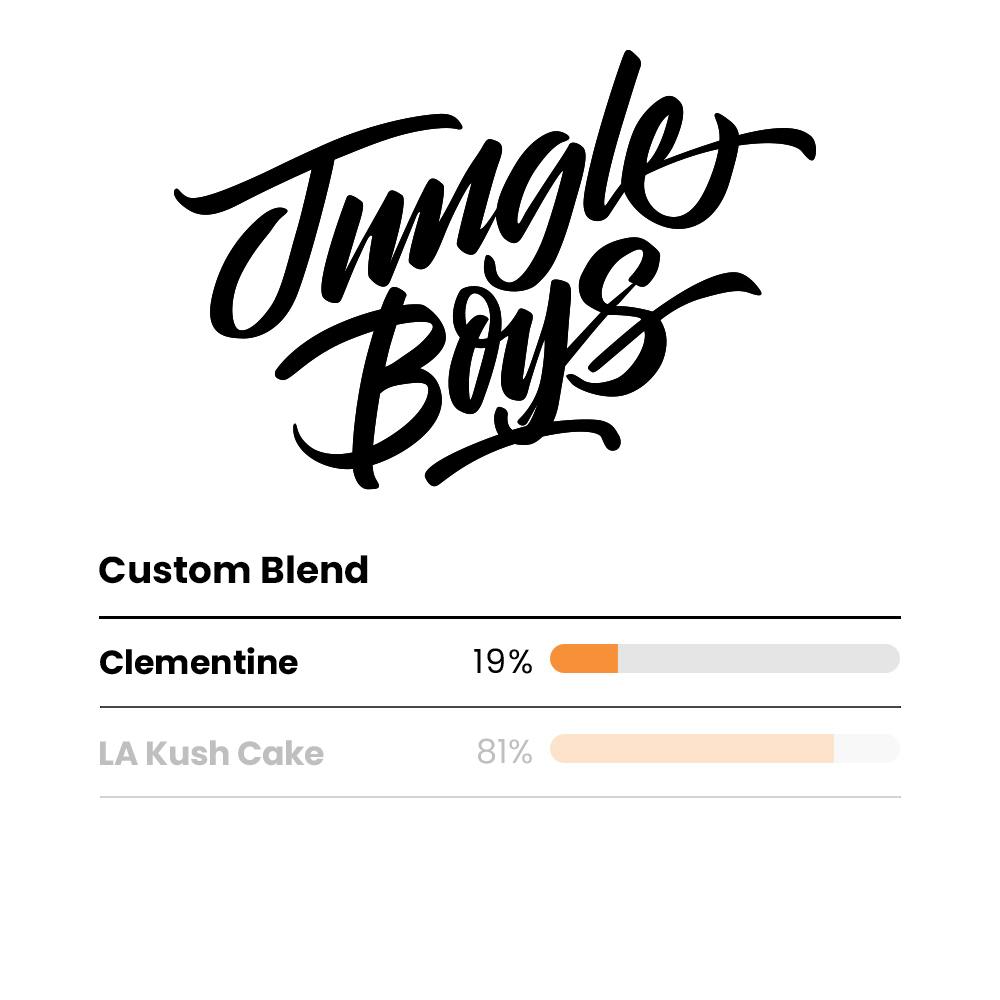Image resolution: width=1000 pixels, height=1000 pixels.
Task: Select the LA Kush Cake strain label
Action: pos(211,753)
